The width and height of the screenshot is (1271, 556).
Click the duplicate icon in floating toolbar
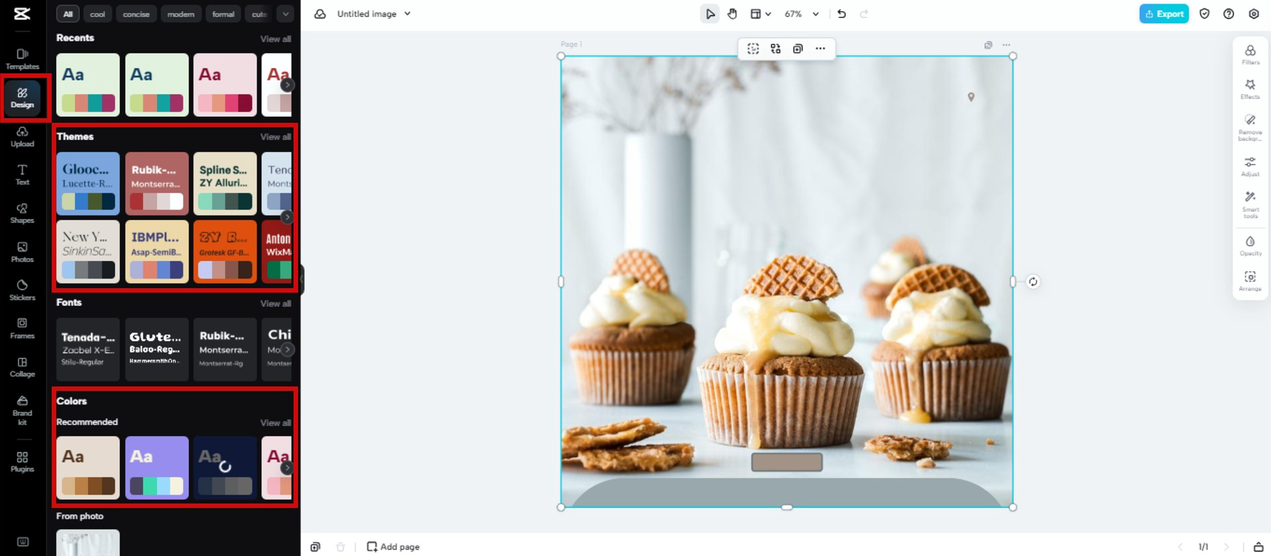pos(797,48)
